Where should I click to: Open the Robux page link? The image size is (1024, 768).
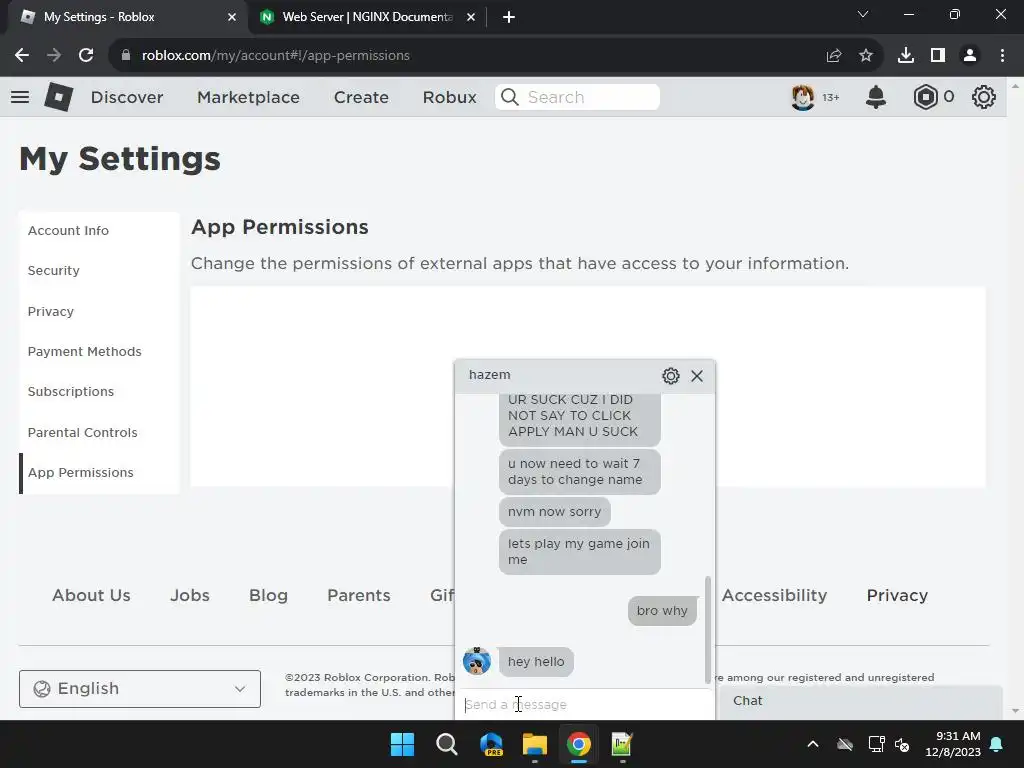click(449, 97)
